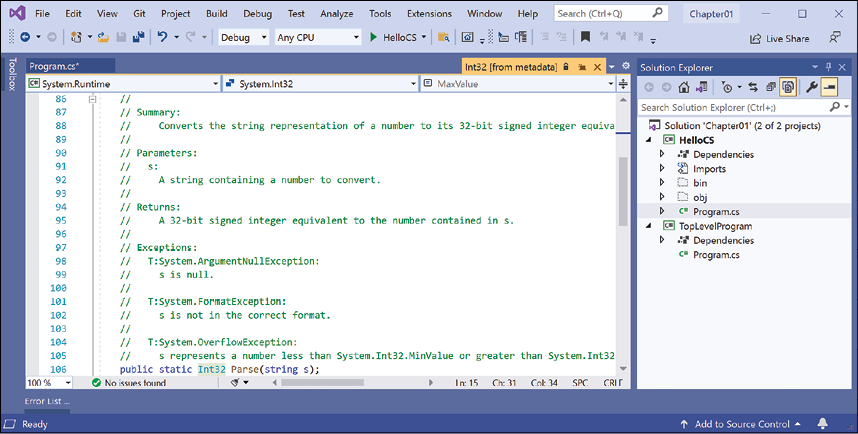Image resolution: width=858 pixels, height=434 pixels.
Task: Select Imports node in Solution Explorer
Action: tap(709, 169)
